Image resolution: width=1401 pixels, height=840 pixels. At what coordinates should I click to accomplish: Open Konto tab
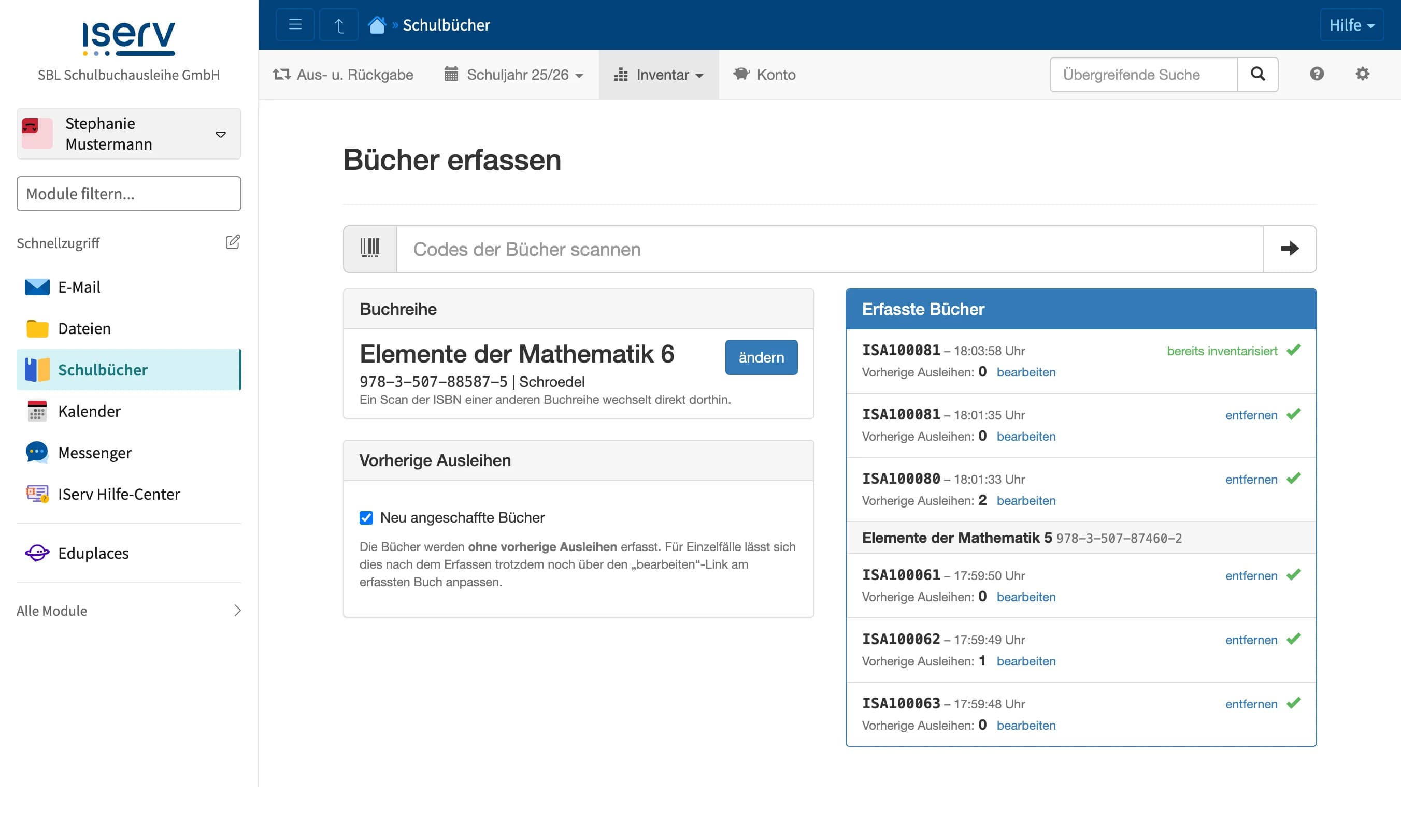tap(765, 75)
